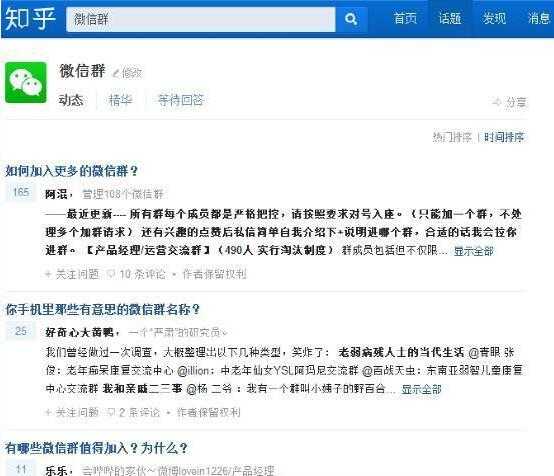This screenshot has height=476, width=554.
Task: Focus the search box containing 微信群
Action: (x=201, y=19)
